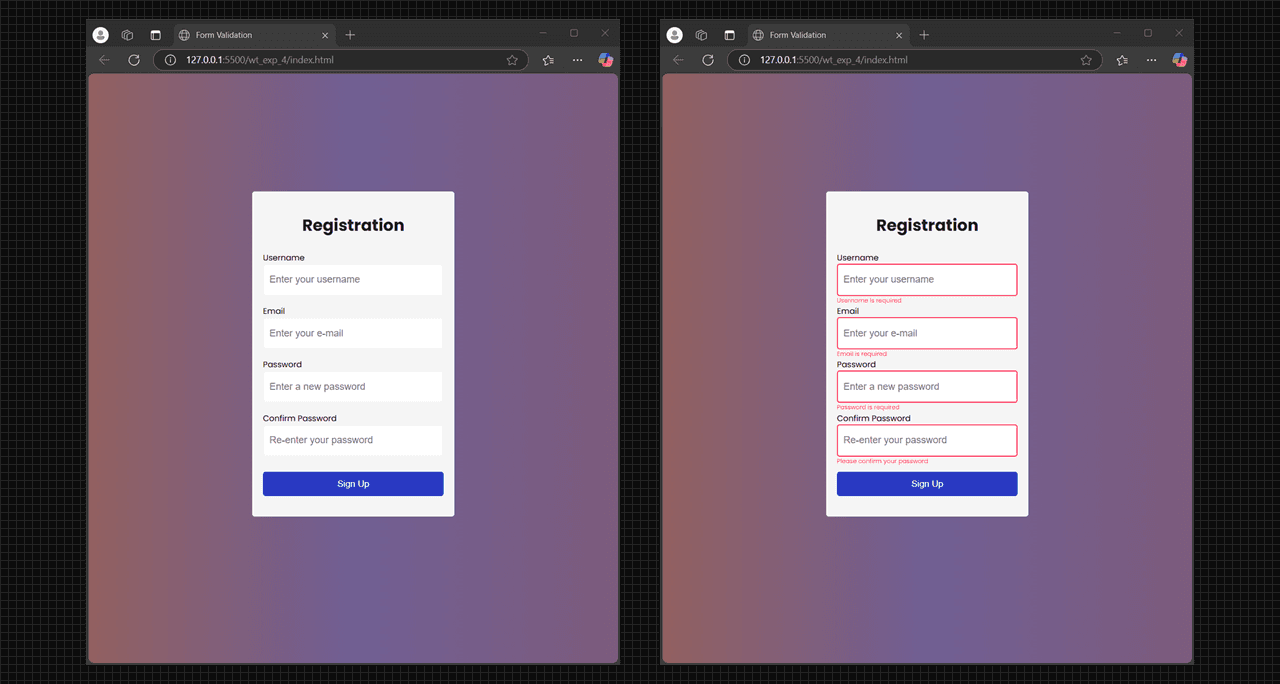Image resolution: width=1280 pixels, height=684 pixels.
Task: Add a new tab in right window
Action: (924, 35)
